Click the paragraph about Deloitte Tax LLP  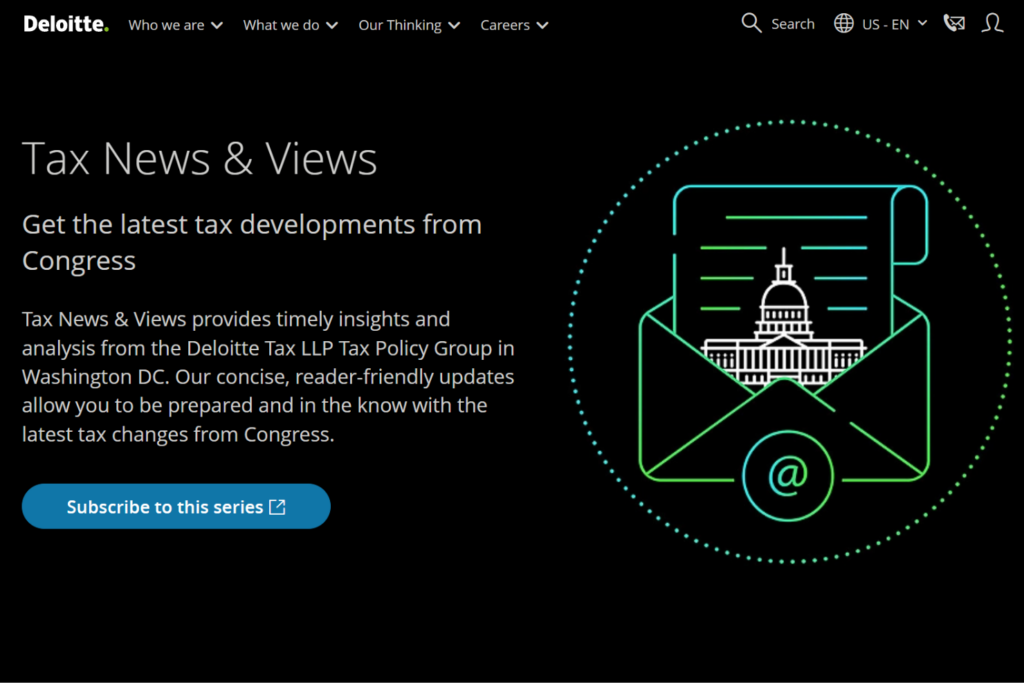(x=268, y=377)
